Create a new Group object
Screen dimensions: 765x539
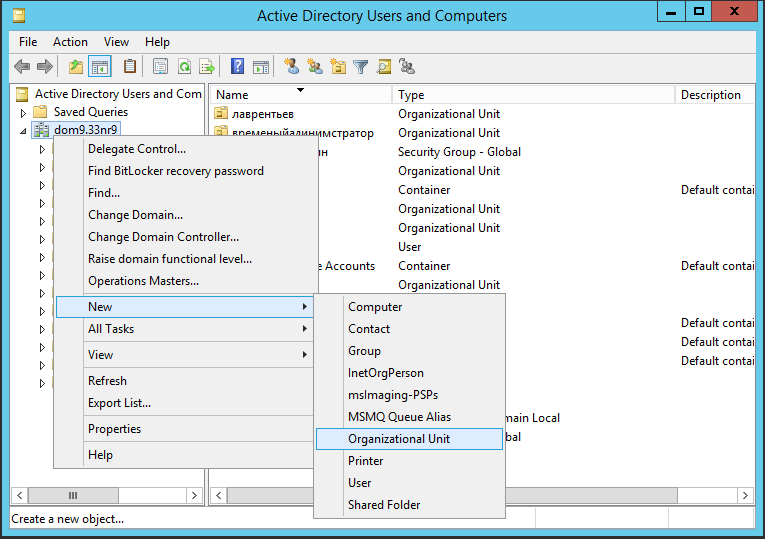point(409,351)
